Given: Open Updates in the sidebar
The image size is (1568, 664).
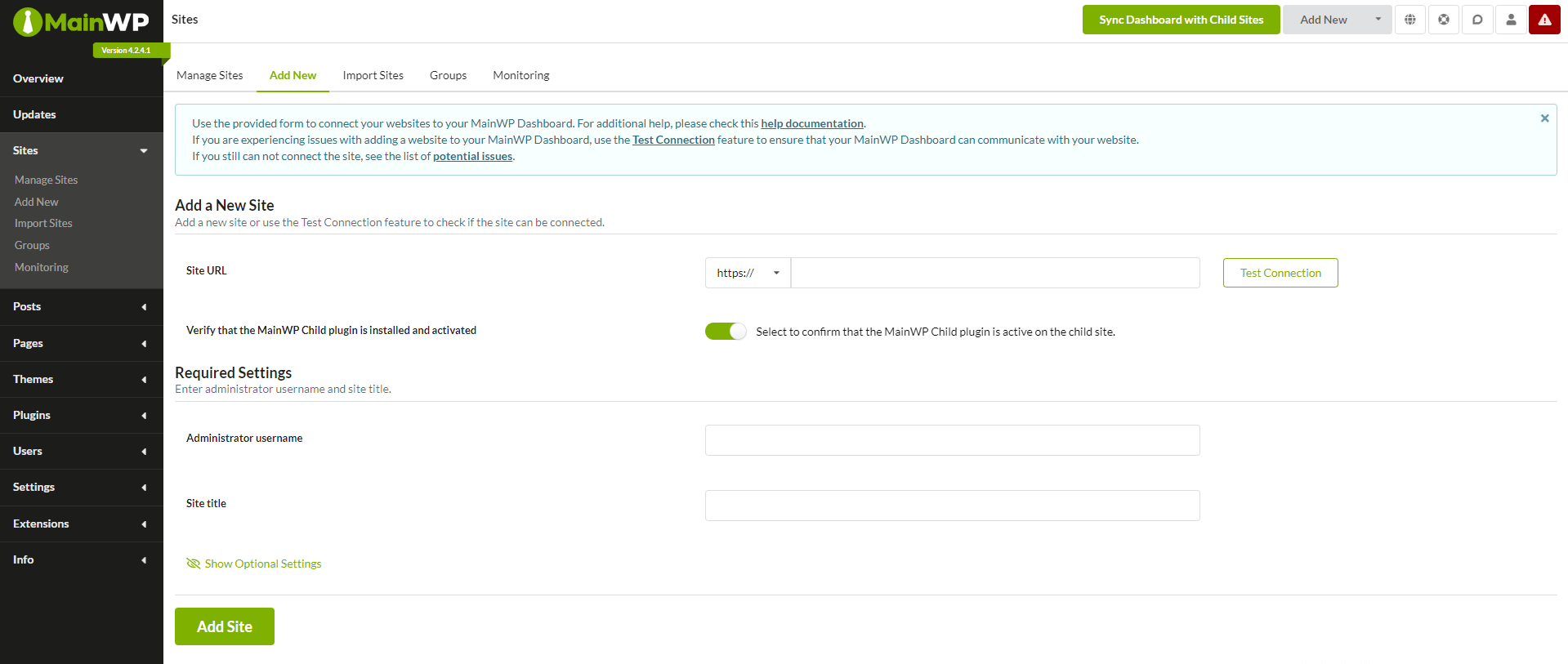Looking at the screenshot, I should (x=82, y=114).
